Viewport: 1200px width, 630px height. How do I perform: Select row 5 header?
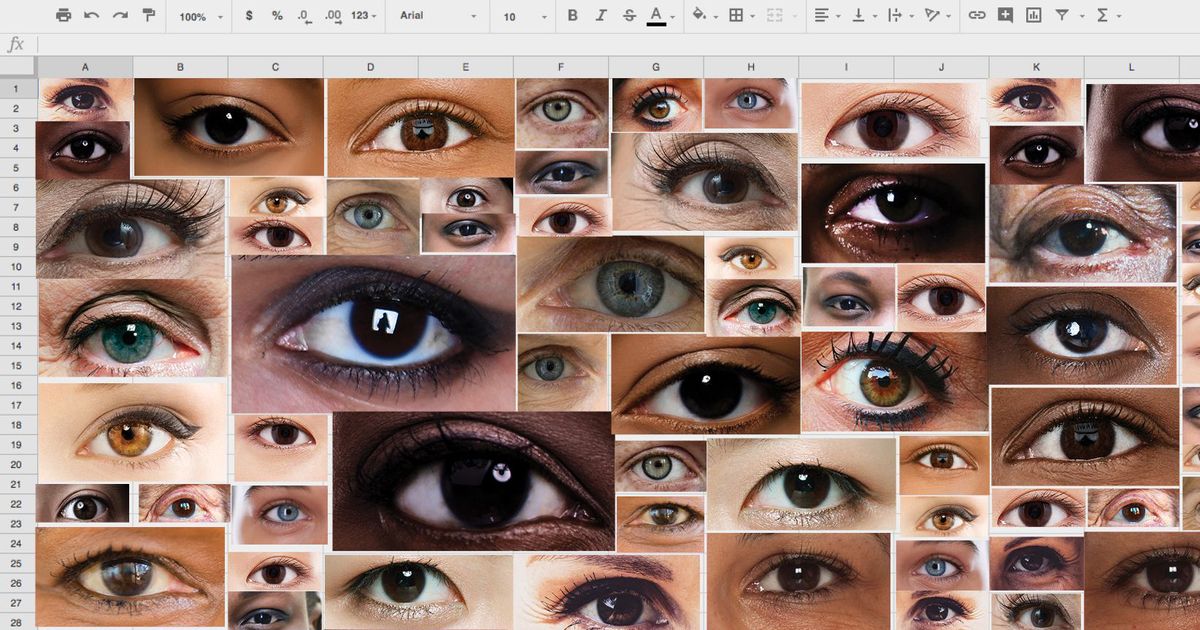pyautogui.click(x=18, y=167)
